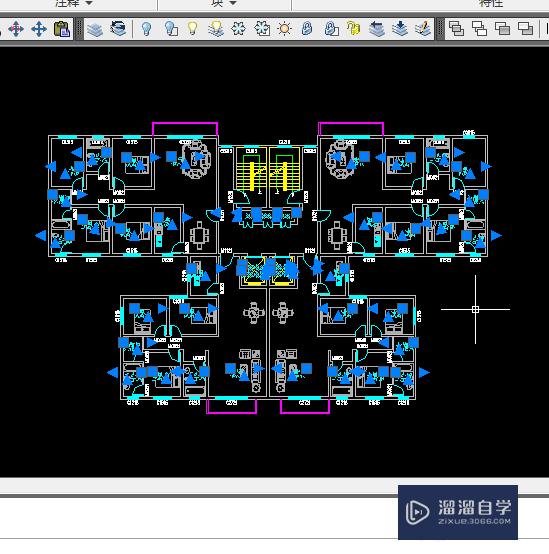Click the first draw order overlapping squares icon
This screenshot has height=554, width=549.
coord(456,29)
